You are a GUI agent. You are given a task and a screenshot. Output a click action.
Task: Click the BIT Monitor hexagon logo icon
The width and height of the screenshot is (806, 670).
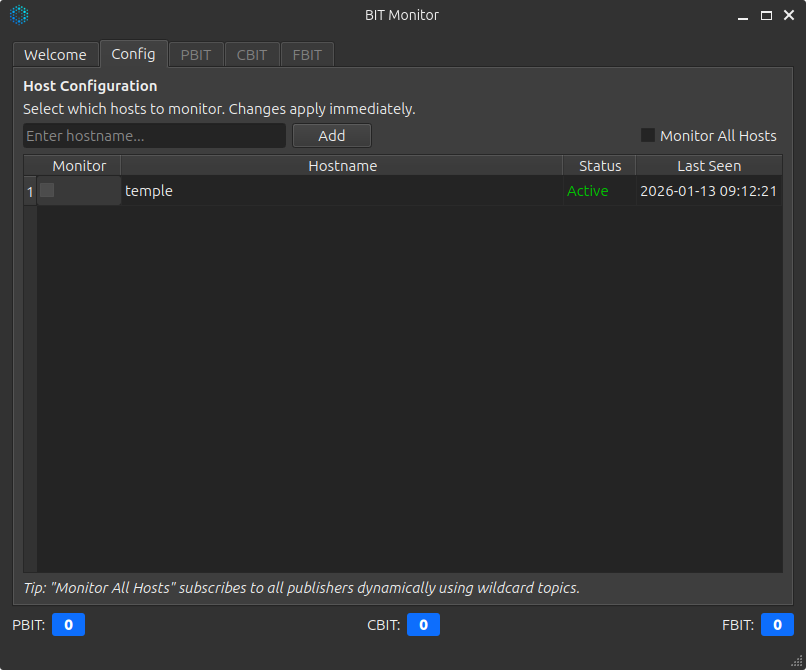point(18,15)
